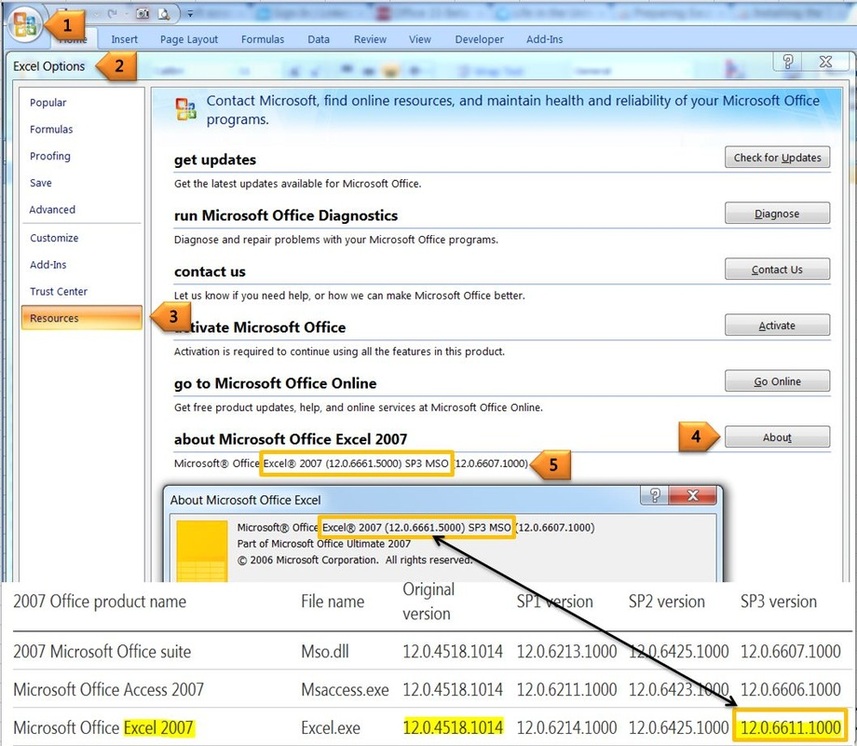The height and width of the screenshot is (746, 857).
Task: Open the Page Layout tab
Action: (189, 39)
